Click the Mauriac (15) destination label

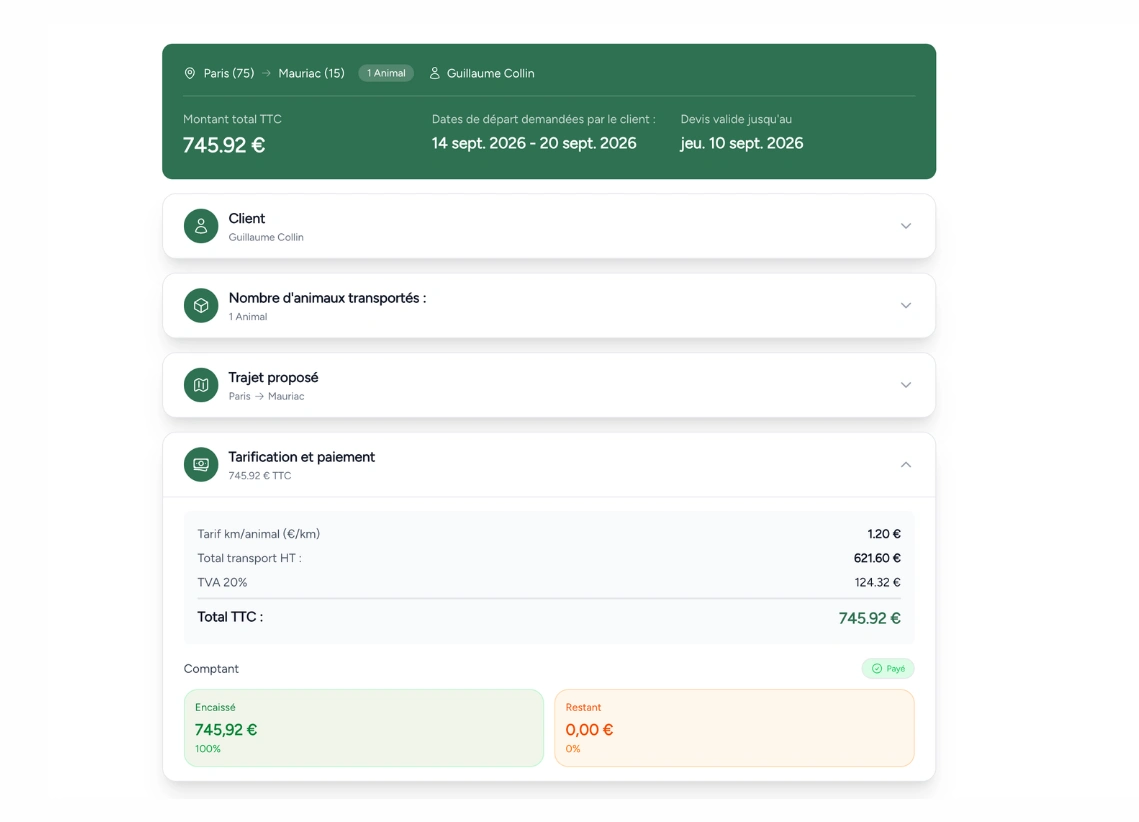pos(312,73)
